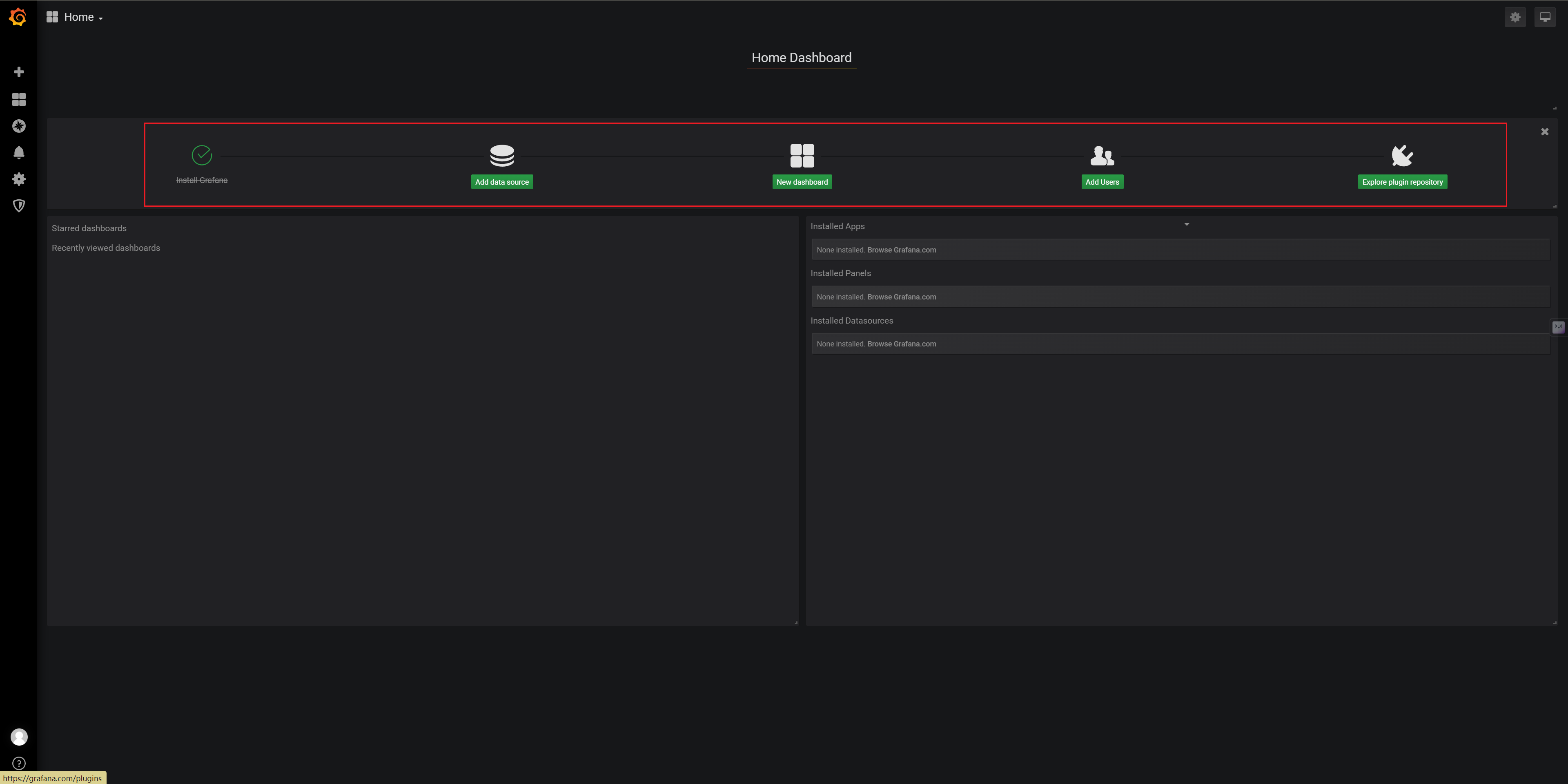Viewport: 1568px width, 784px height.
Task: Open Explore compass icon in sidebar
Action: (19, 126)
